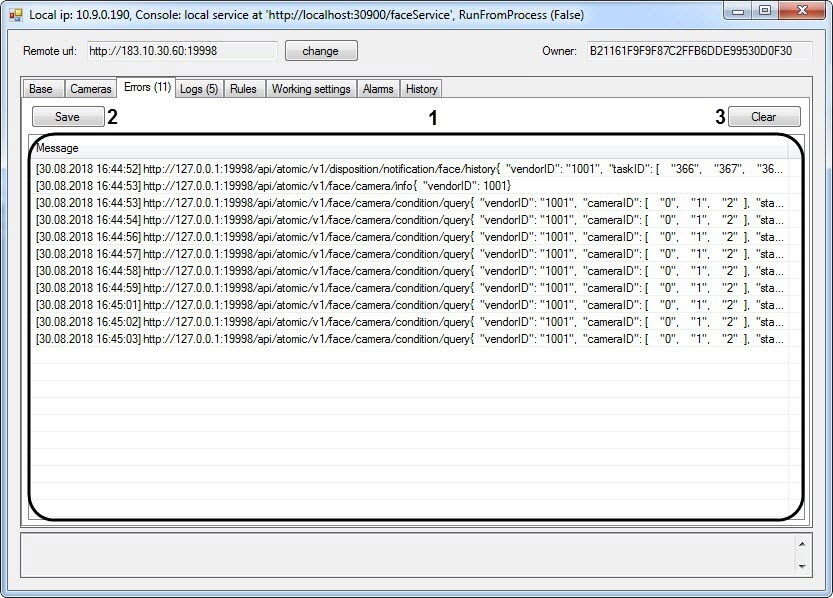Select the 16:44:53 camera/info error row
The width and height of the screenshot is (833, 598).
click(409, 186)
